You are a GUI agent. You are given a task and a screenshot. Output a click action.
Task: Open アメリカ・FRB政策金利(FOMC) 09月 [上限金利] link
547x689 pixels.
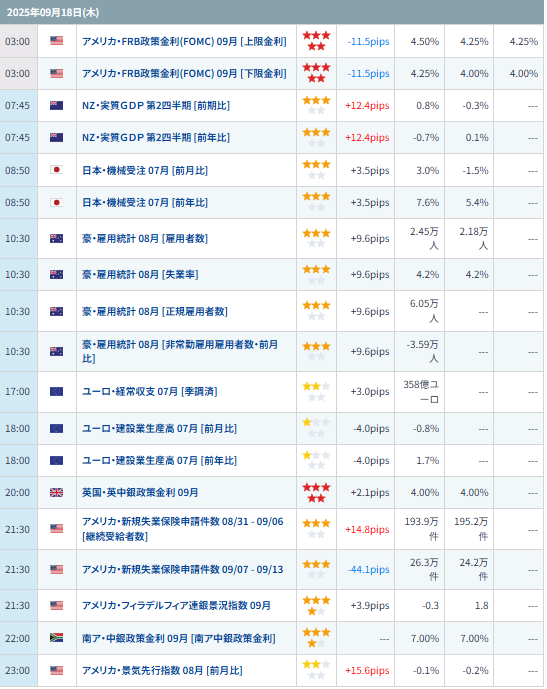tap(184, 41)
